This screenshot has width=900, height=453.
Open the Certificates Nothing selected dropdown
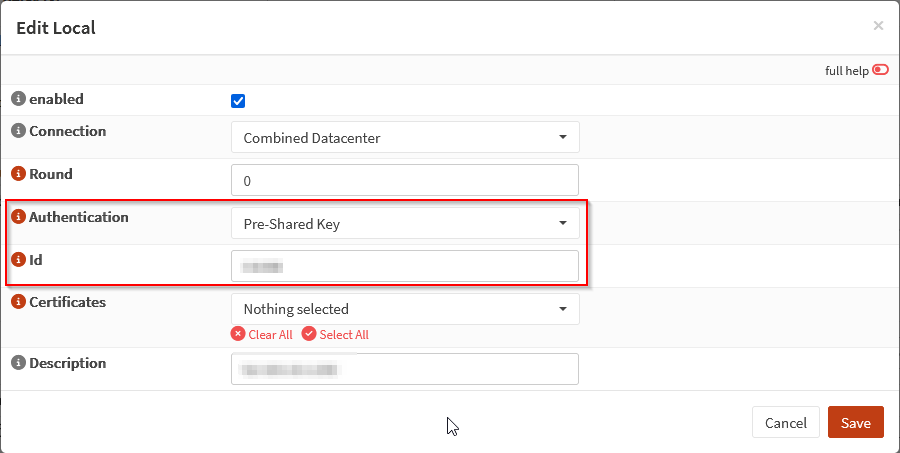405,309
